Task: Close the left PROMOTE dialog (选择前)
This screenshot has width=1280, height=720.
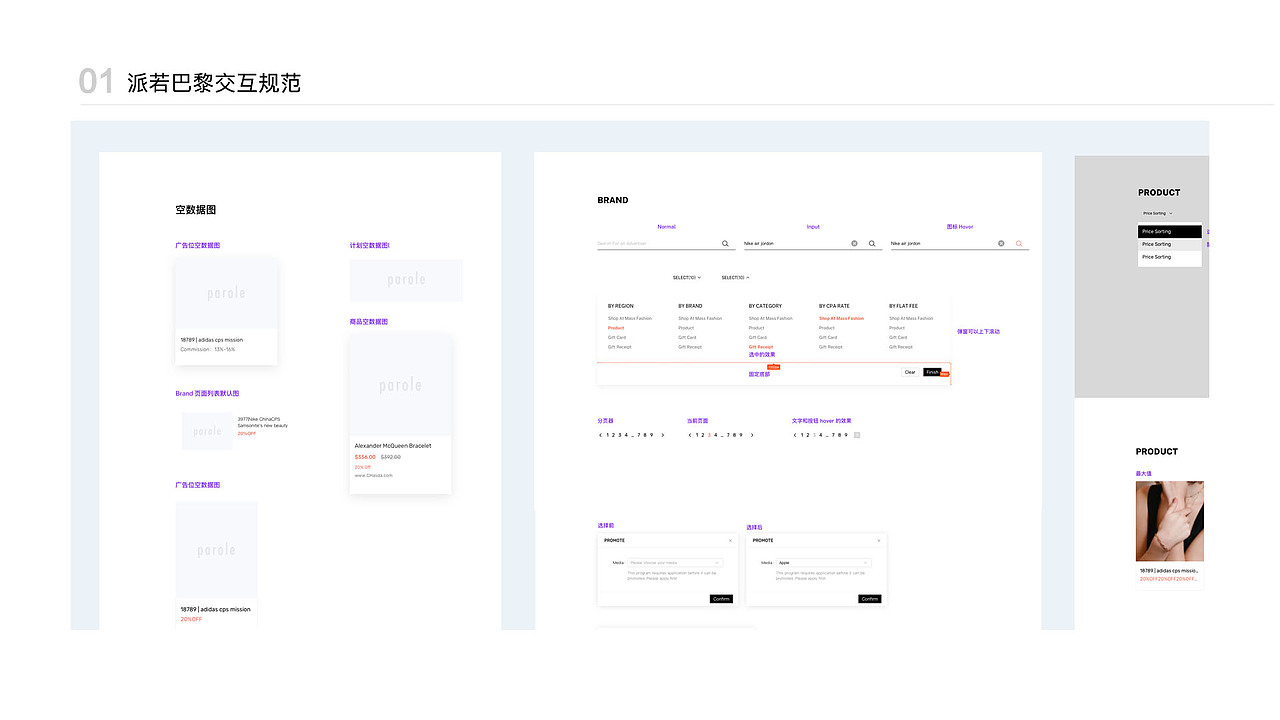Action: tap(730, 540)
